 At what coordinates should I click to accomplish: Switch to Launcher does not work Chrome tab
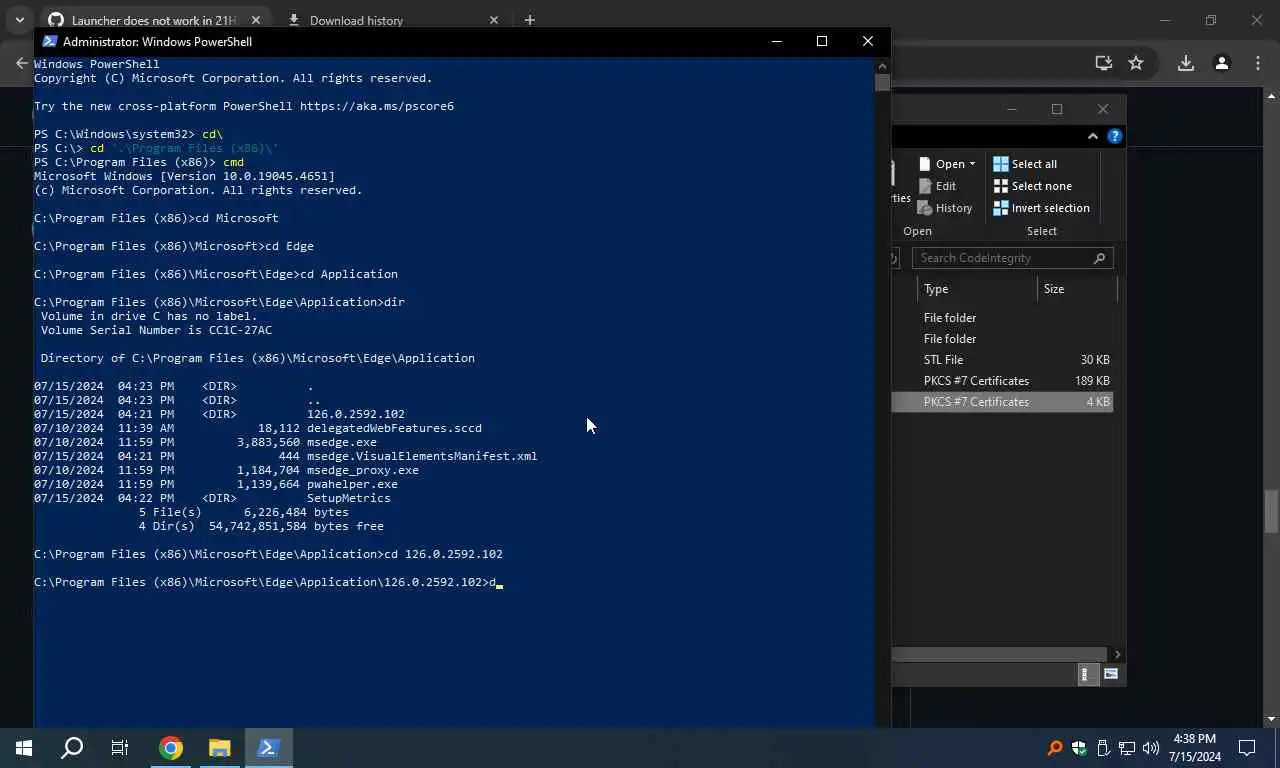pyautogui.click(x=155, y=20)
